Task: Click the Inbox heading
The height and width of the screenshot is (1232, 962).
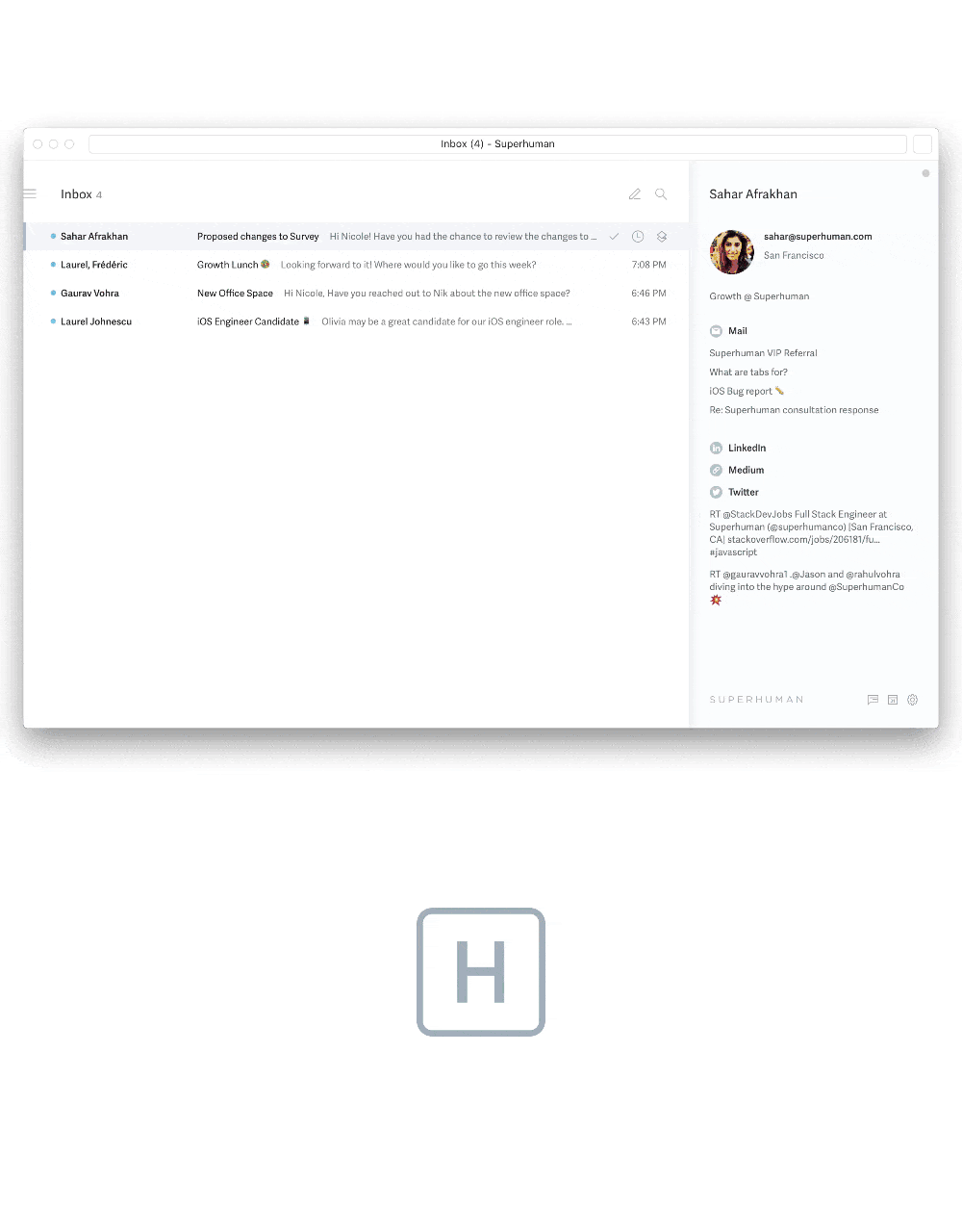Action: pyautogui.click(x=76, y=194)
